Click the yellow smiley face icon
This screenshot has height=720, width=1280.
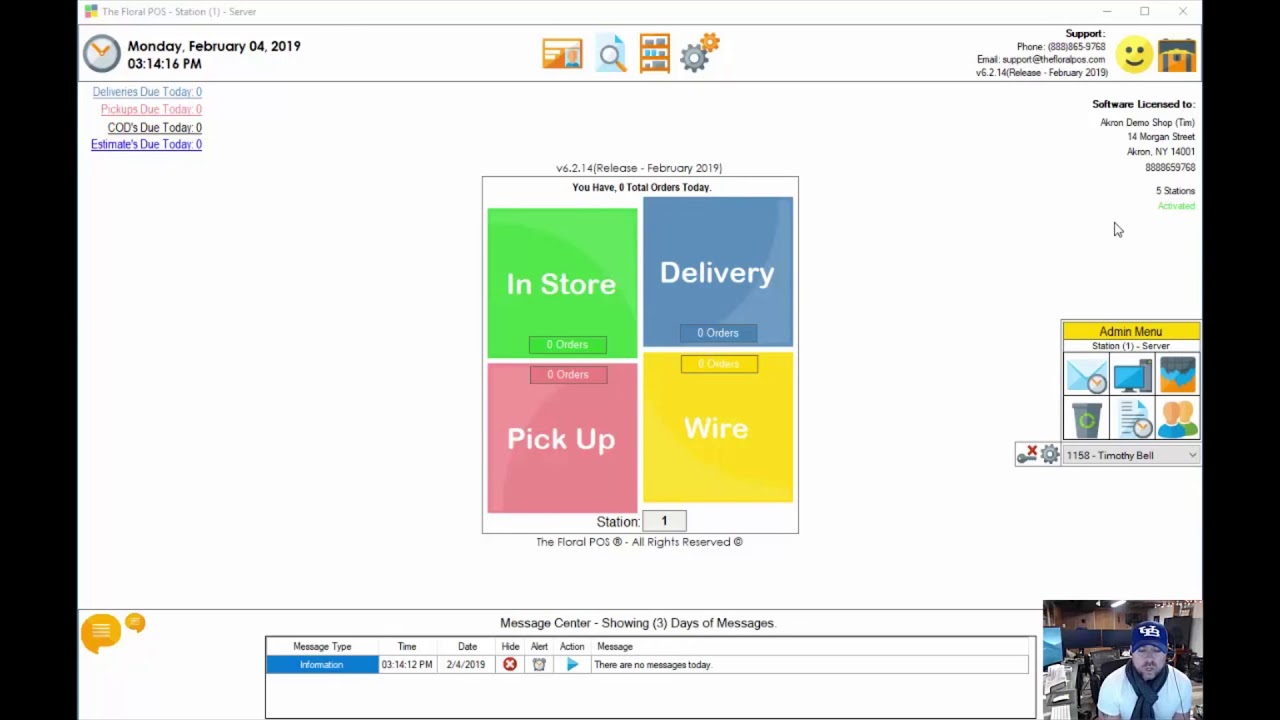pyautogui.click(x=1134, y=54)
